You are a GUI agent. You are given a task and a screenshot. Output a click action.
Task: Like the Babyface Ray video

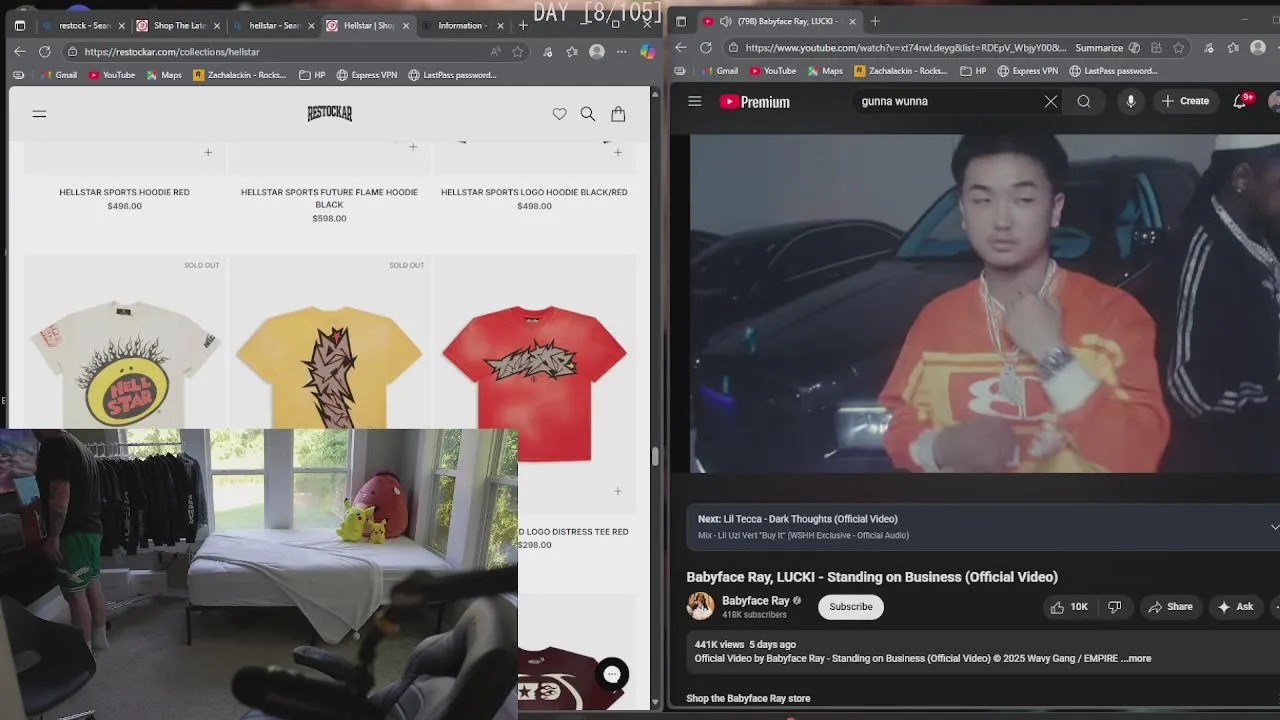pyautogui.click(x=1068, y=607)
